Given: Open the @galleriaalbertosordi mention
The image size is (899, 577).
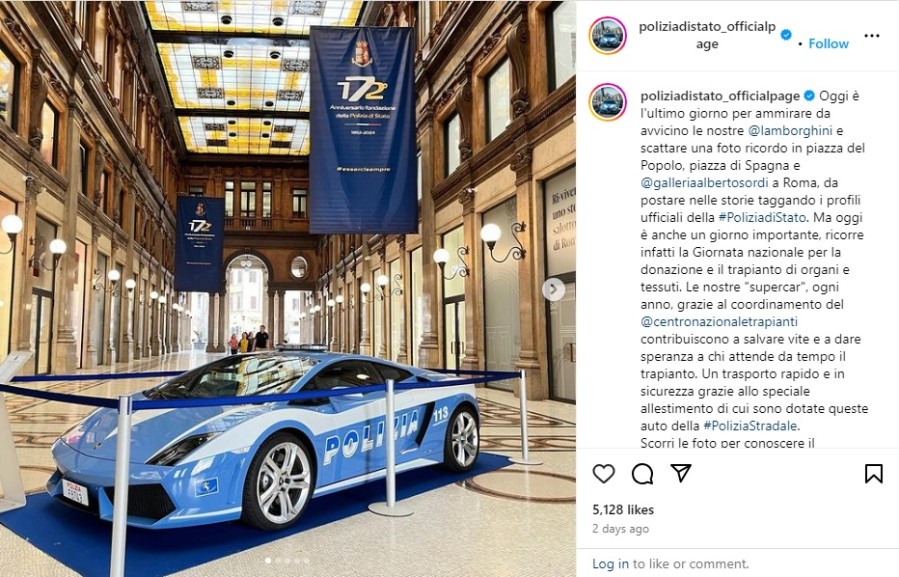Looking at the screenshot, I should (x=704, y=183).
